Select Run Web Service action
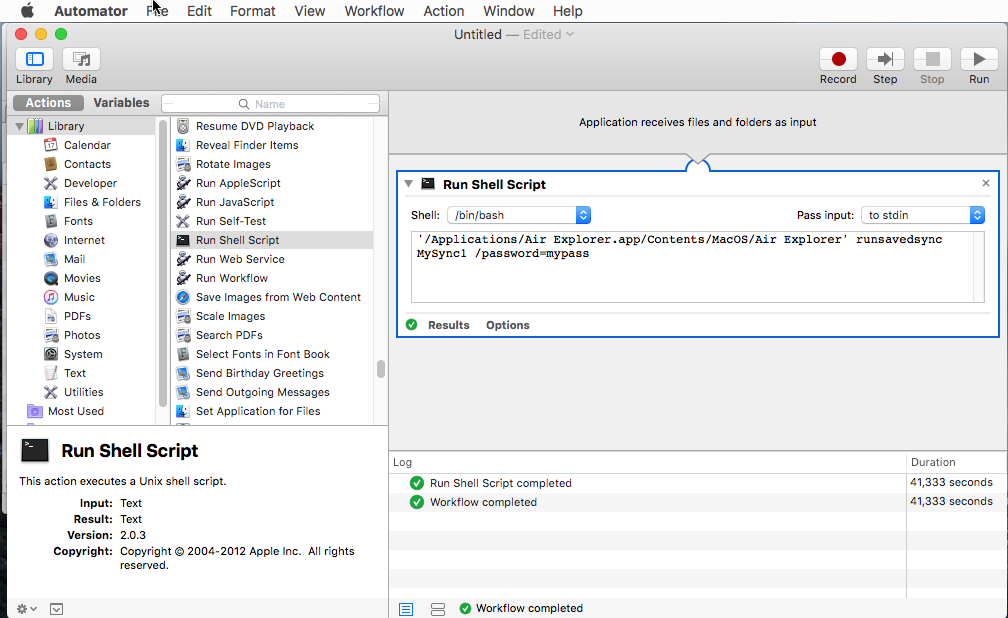 pos(240,259)
